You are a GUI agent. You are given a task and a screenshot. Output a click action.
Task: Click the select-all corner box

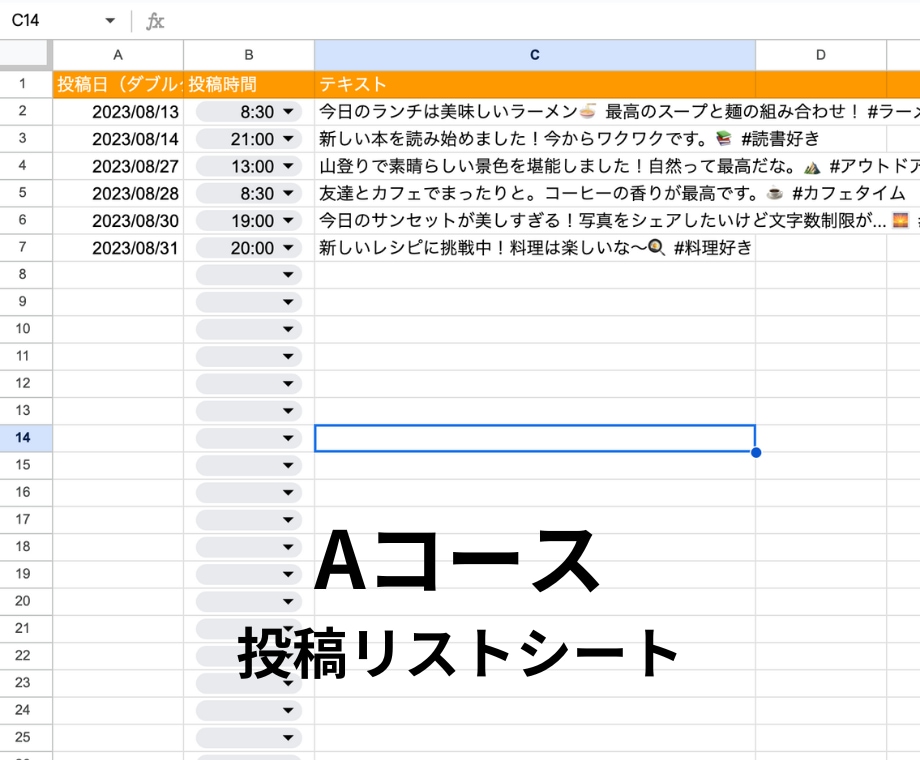[x=26, y=54]
